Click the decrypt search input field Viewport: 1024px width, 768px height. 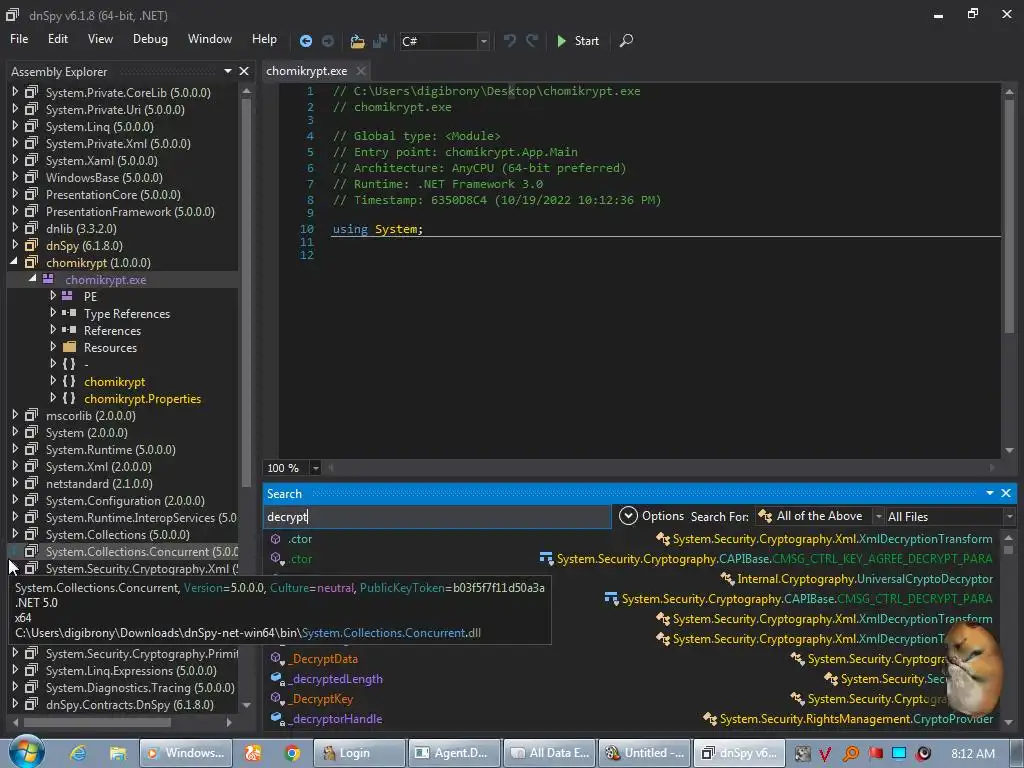click(437, 517)
